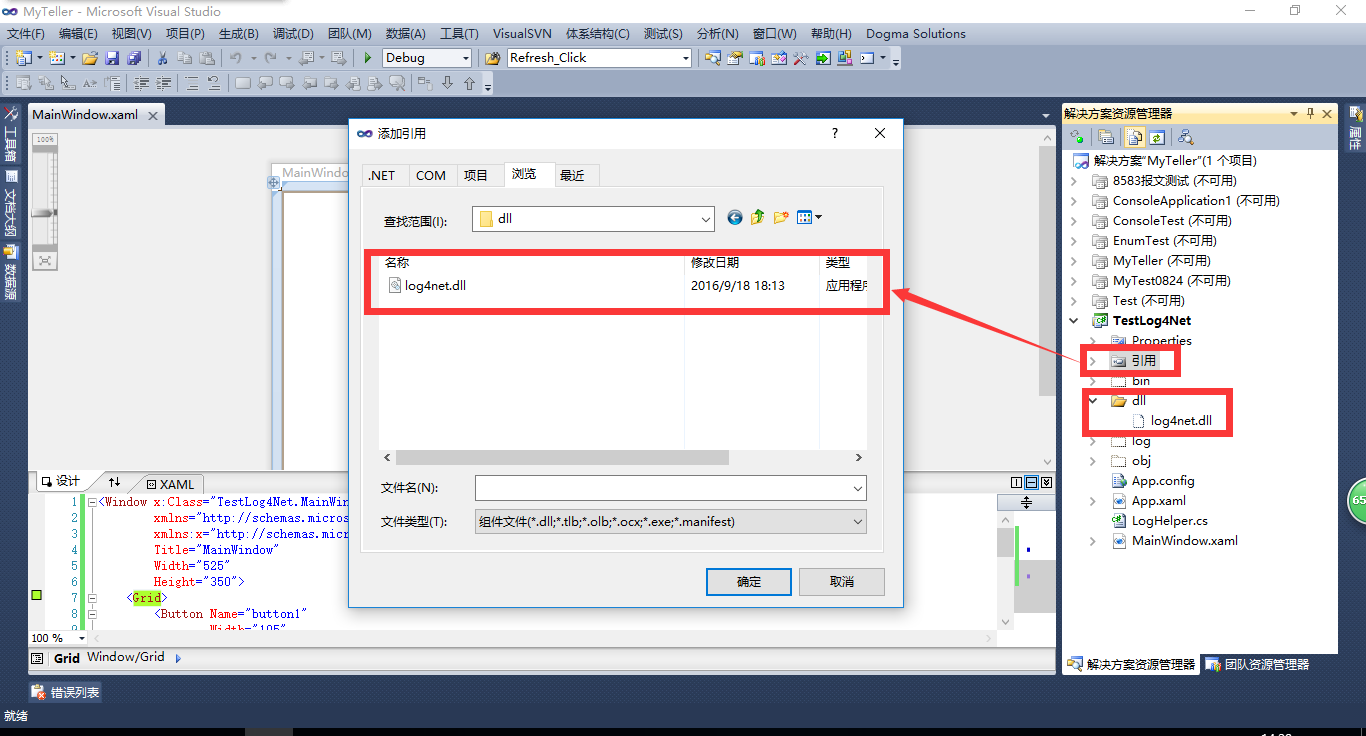This screenshot has height=736, width=1366.
Task: Create new folder using dialog folder icon
Action: (781, 217)
